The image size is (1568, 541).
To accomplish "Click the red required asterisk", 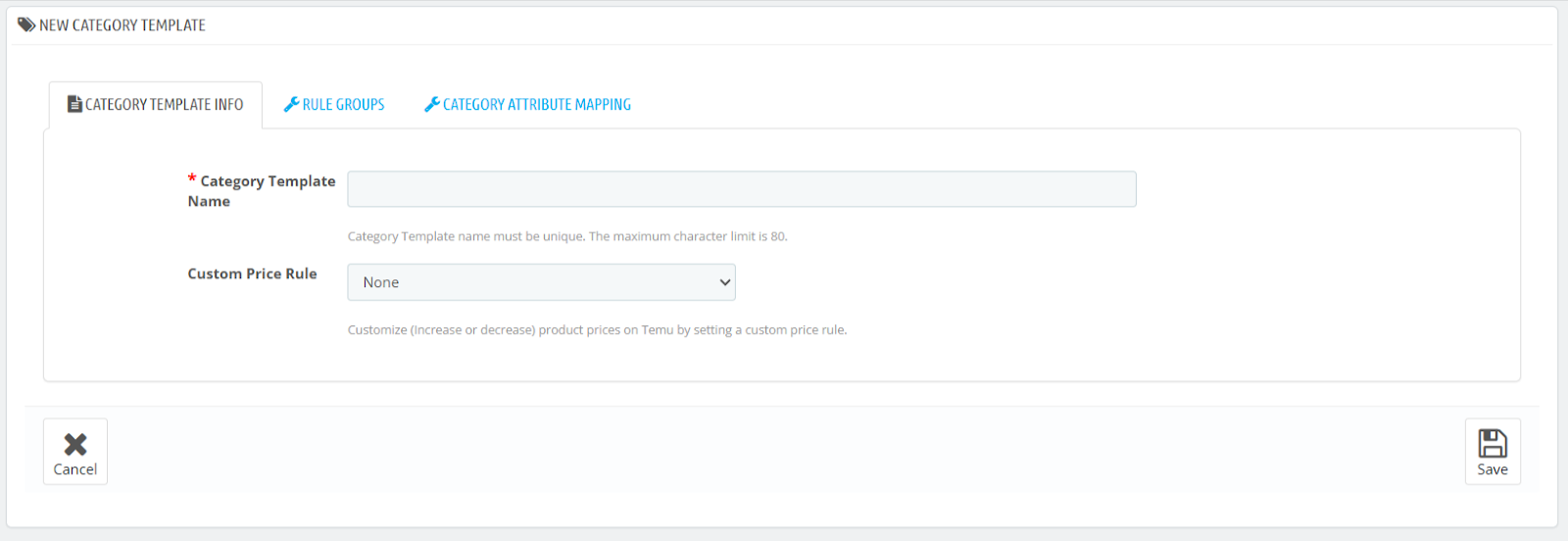I will [192, 178].
